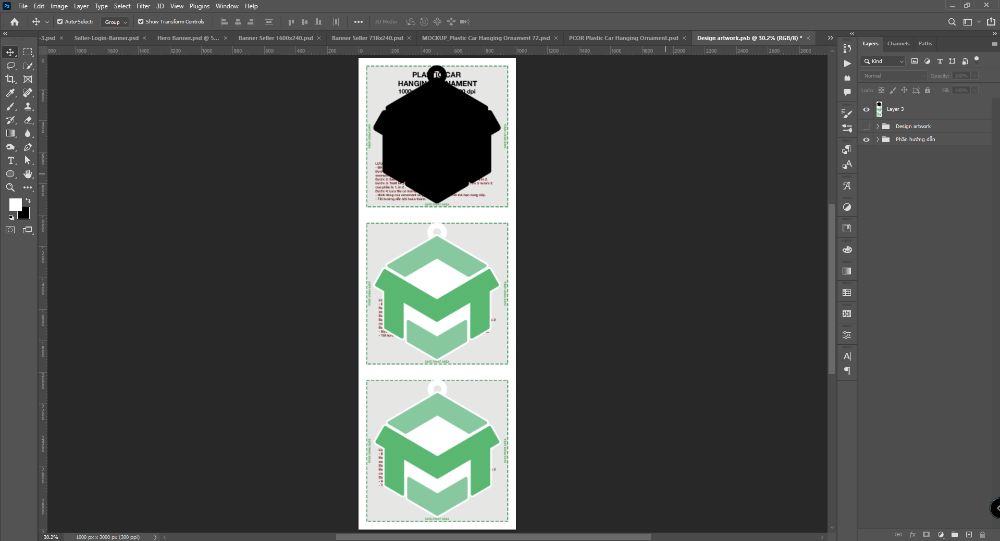
Task: Show the Design artwork group
Action: coord(866,126)
